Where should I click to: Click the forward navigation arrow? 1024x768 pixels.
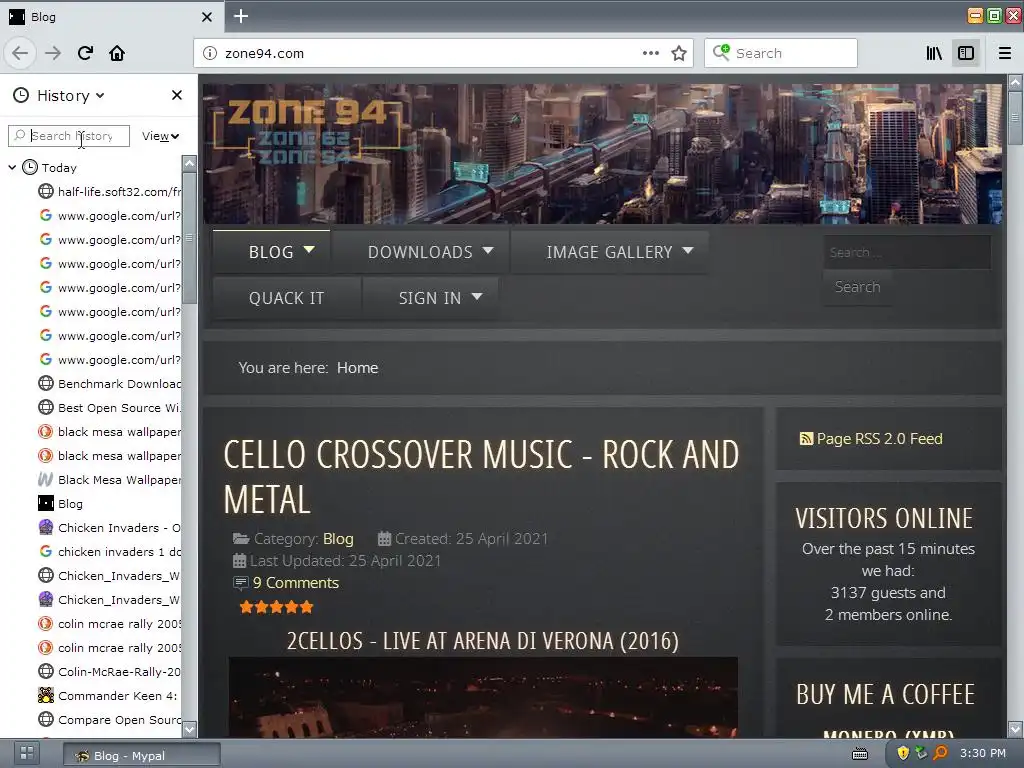tap(52, 53)
